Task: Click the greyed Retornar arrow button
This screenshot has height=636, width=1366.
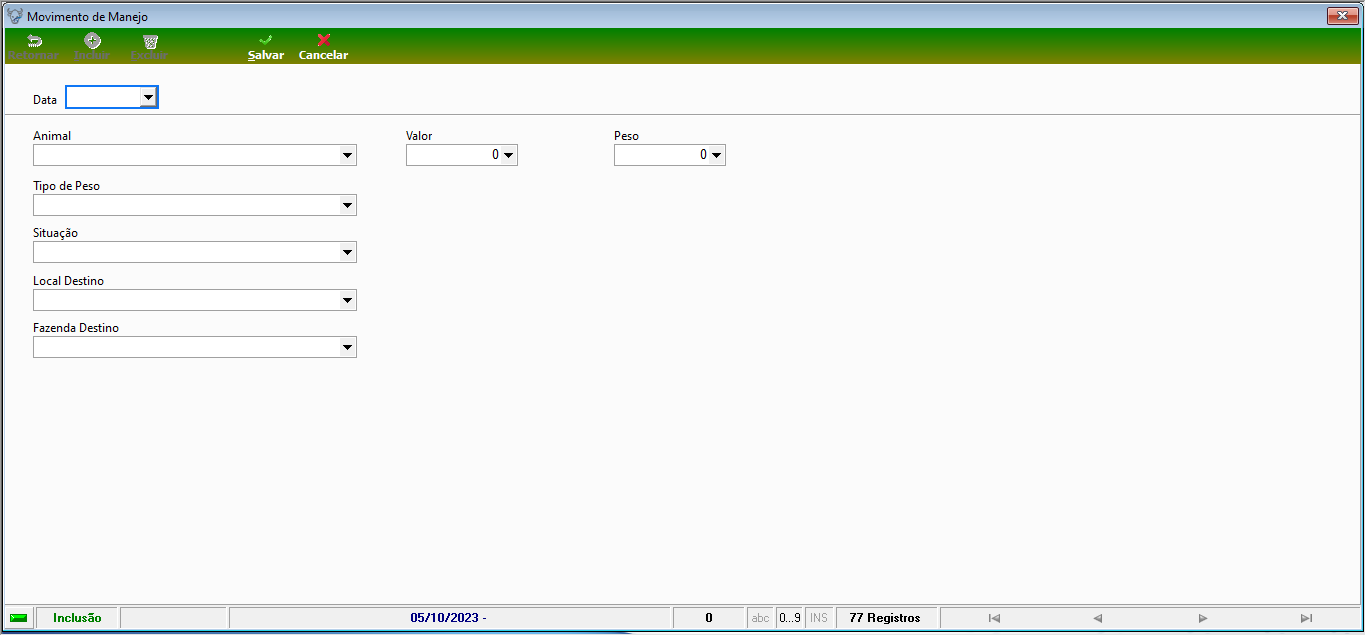Action: [x=34, y=47]
